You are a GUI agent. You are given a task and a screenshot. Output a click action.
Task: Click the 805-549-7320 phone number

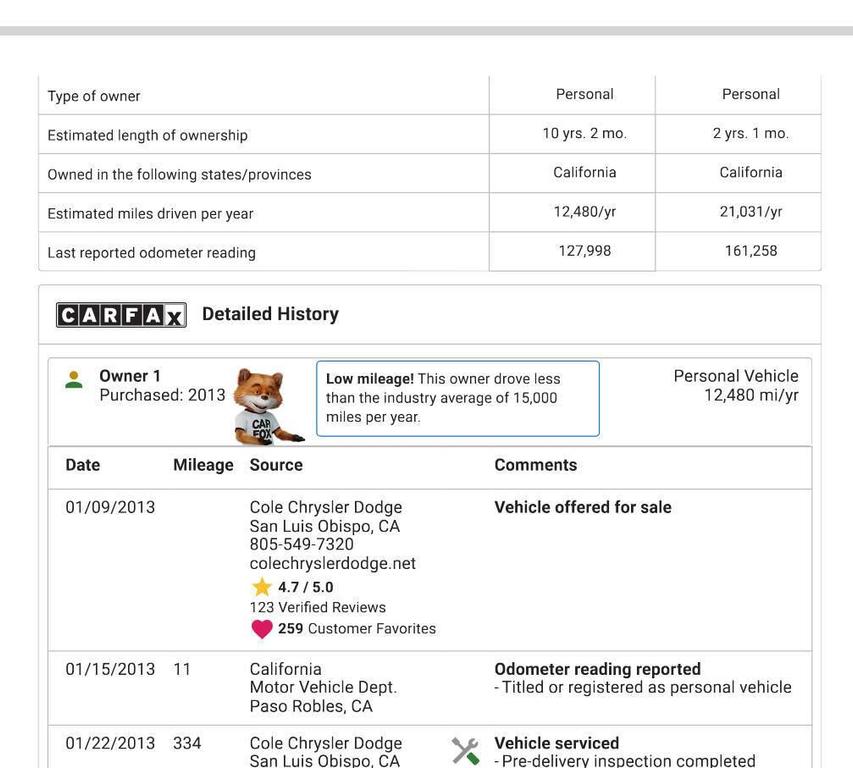point(301,544)
